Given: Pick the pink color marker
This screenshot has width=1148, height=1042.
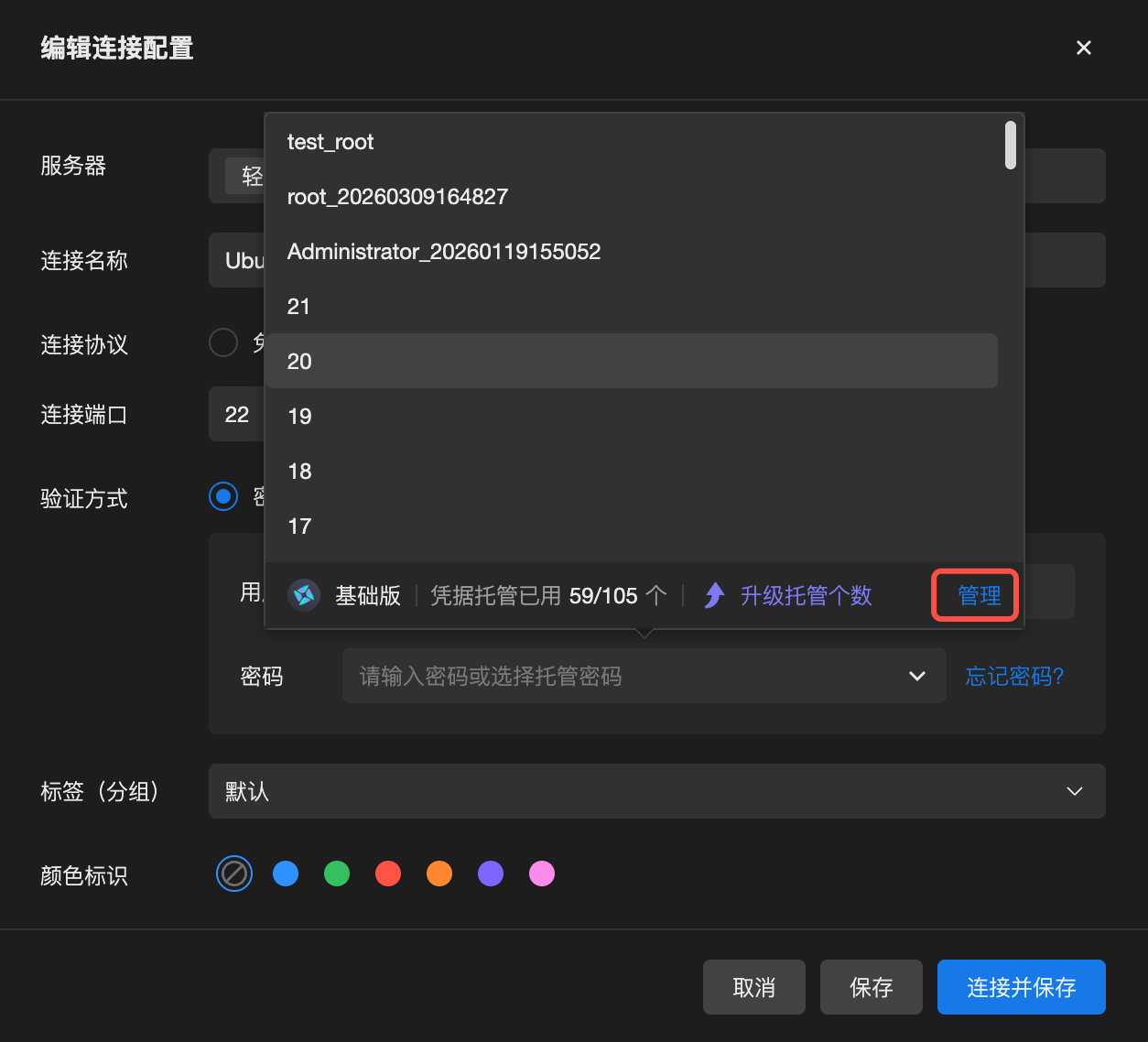Looking at the screenshot, I should point(542,874).
